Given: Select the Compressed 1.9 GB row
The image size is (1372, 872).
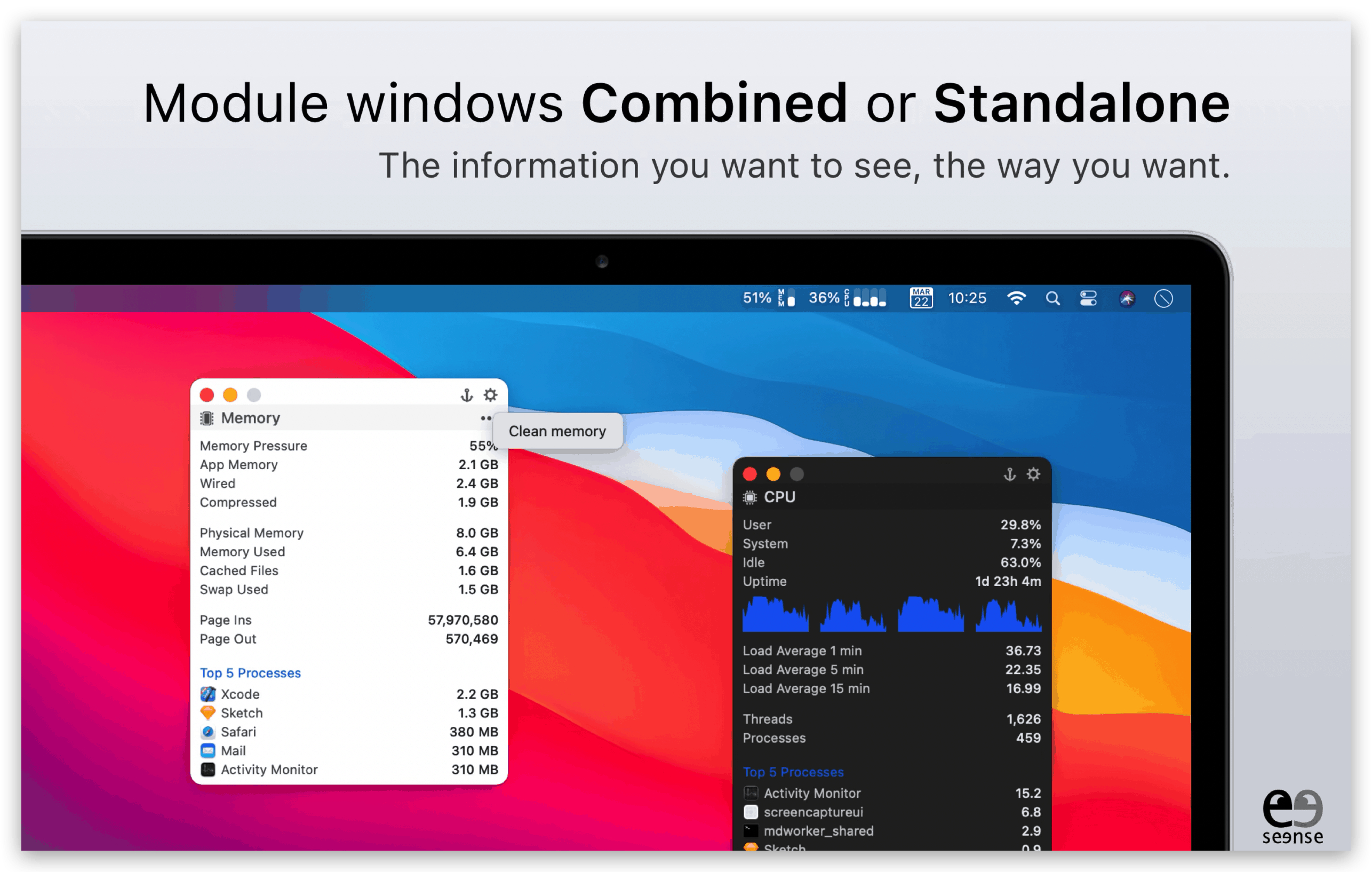Looking at the screenshot, I should [349, 502].
